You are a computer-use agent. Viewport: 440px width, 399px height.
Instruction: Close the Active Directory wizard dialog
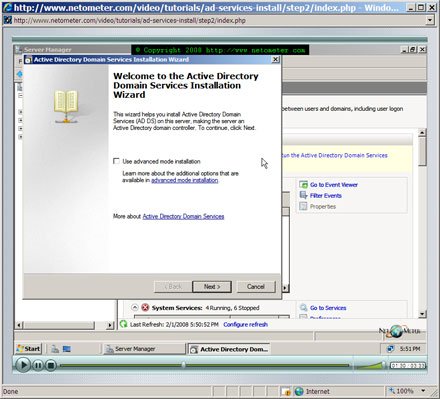pyautogui.click(x=275, y=59)
